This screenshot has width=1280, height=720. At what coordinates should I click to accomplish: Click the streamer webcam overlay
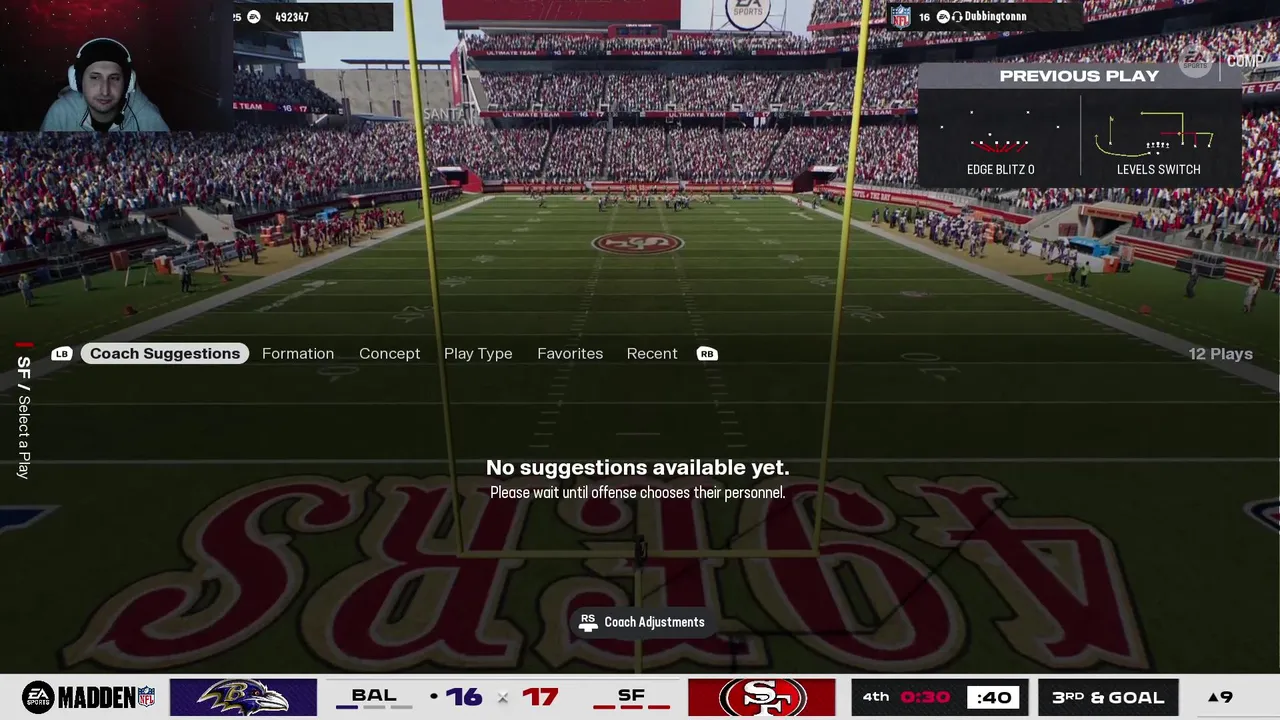pyautogui.click(x=116, y=66)
